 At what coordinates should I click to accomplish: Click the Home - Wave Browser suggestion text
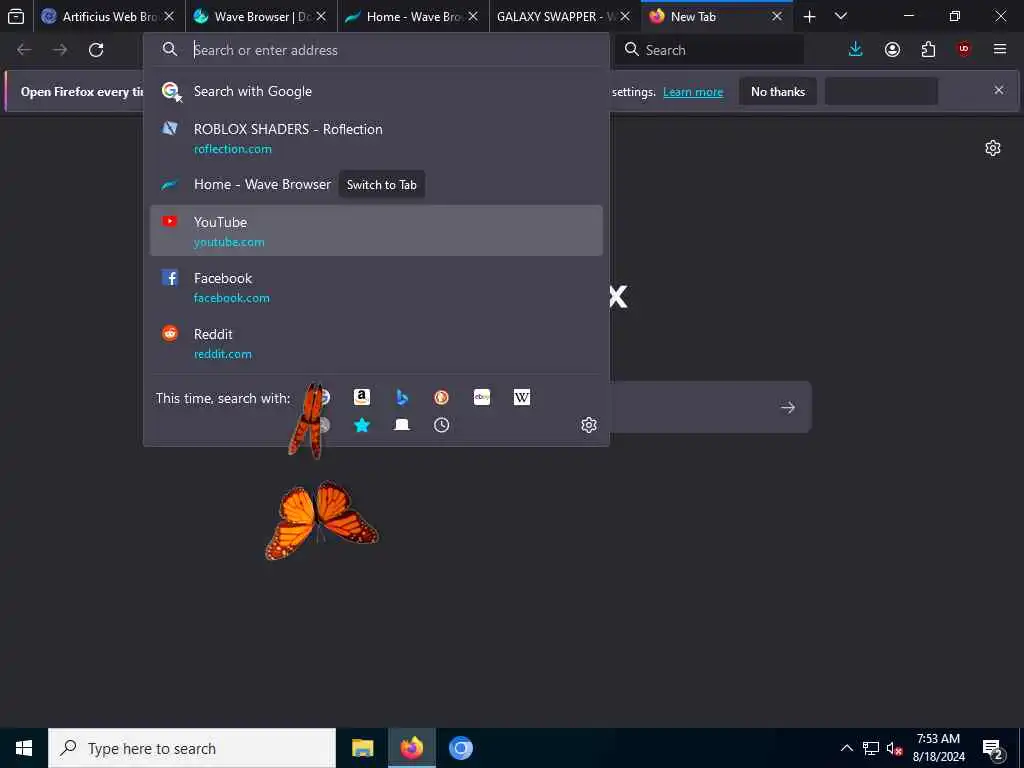262,184
